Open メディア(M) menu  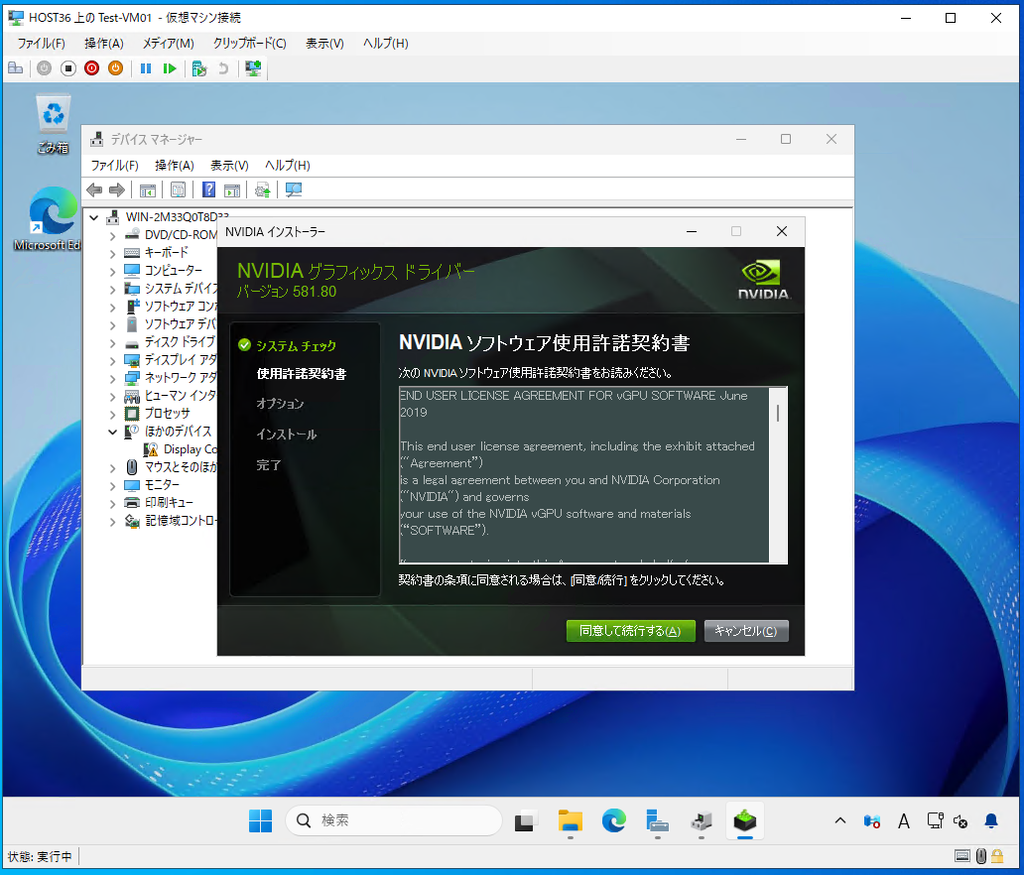[168, 43]
